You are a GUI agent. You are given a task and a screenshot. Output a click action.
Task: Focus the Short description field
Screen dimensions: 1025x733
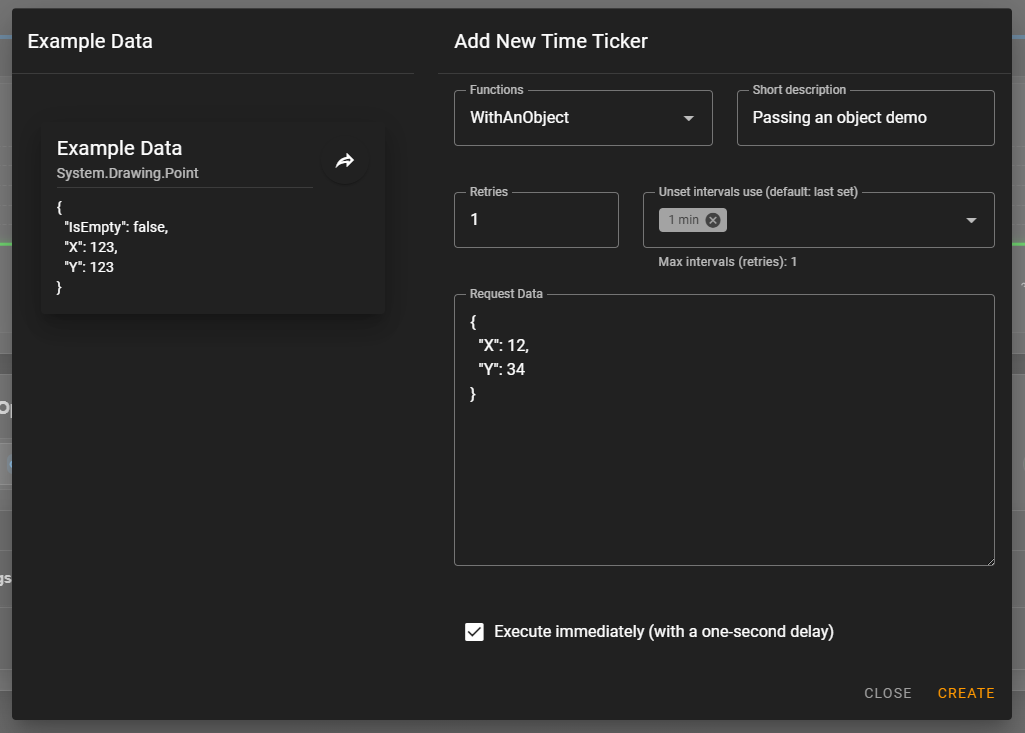point(865,118)
